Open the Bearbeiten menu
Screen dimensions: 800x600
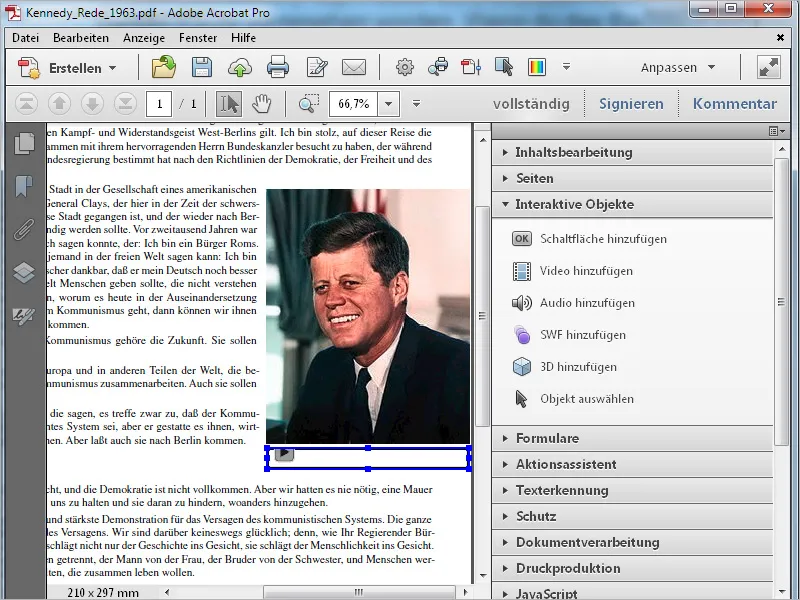[81, 38]
